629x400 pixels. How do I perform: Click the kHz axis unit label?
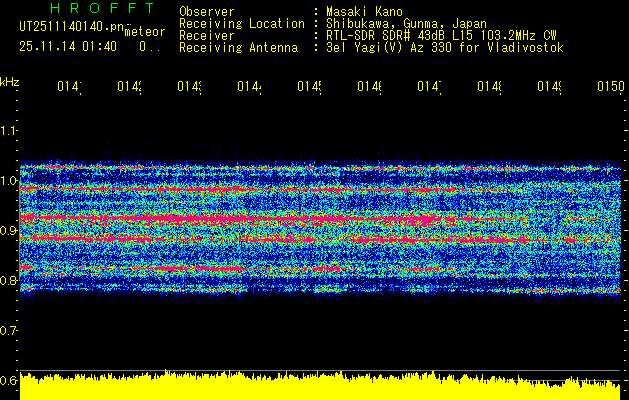tap(10, 82)
